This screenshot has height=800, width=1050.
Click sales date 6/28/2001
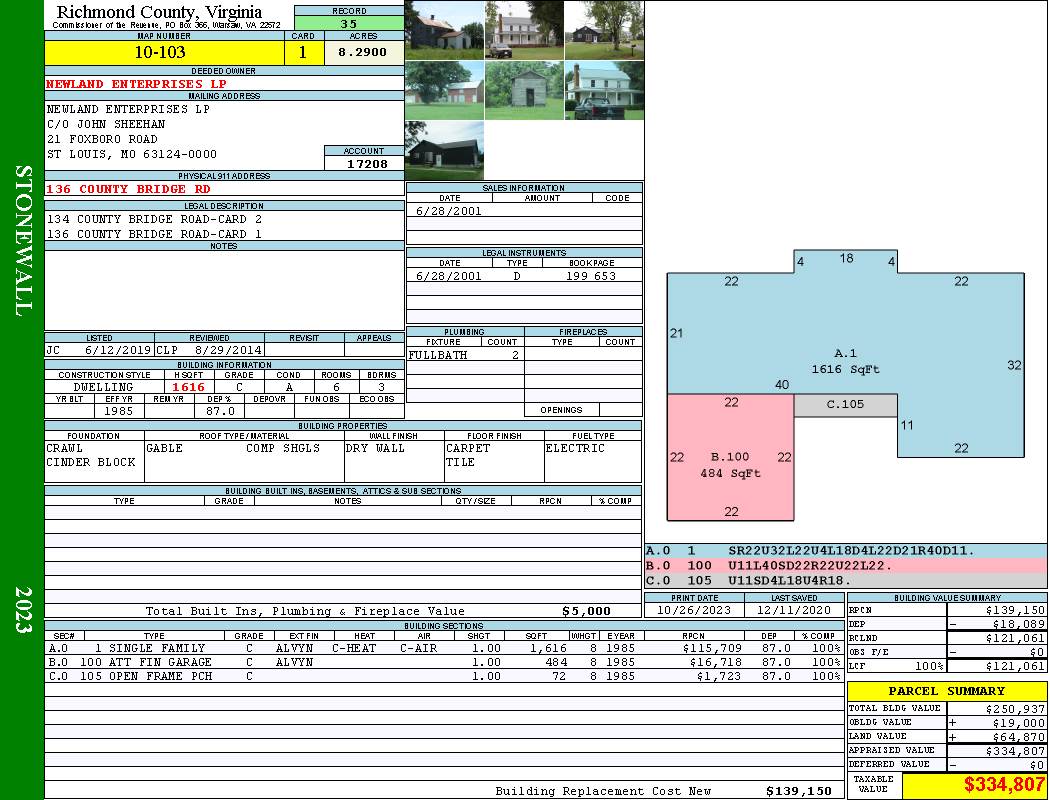[449, 211]
